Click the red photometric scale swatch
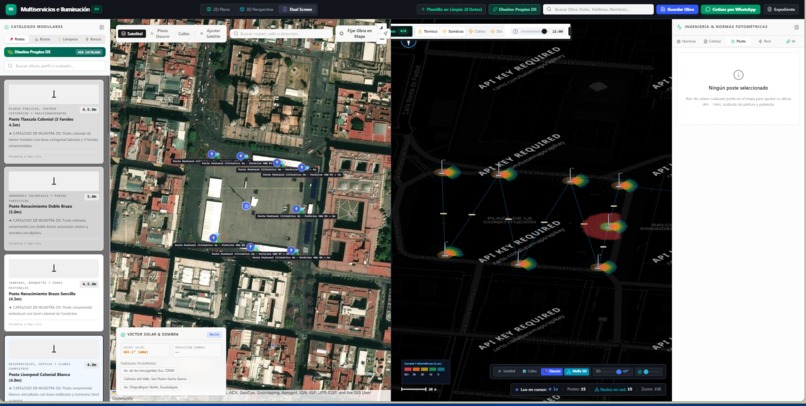Screen dimensions: 806x406 408,369
